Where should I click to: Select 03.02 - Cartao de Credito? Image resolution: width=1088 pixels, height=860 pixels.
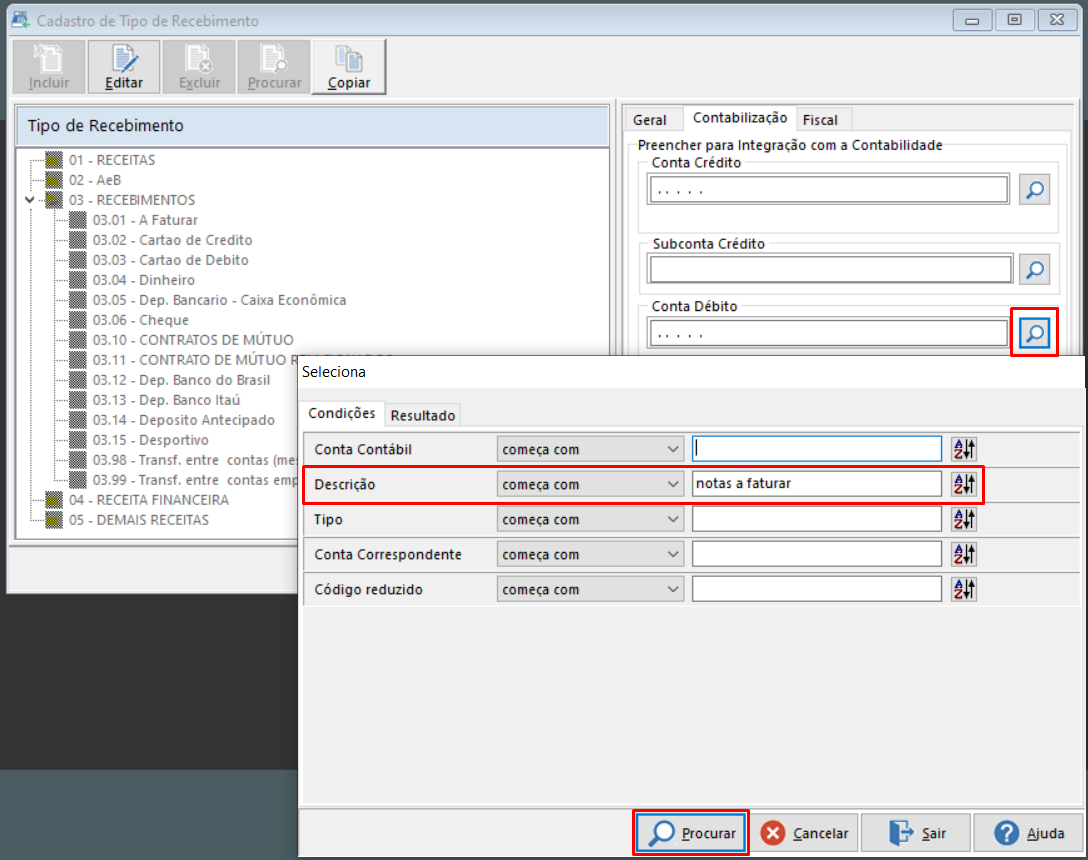tap(173, 240)
